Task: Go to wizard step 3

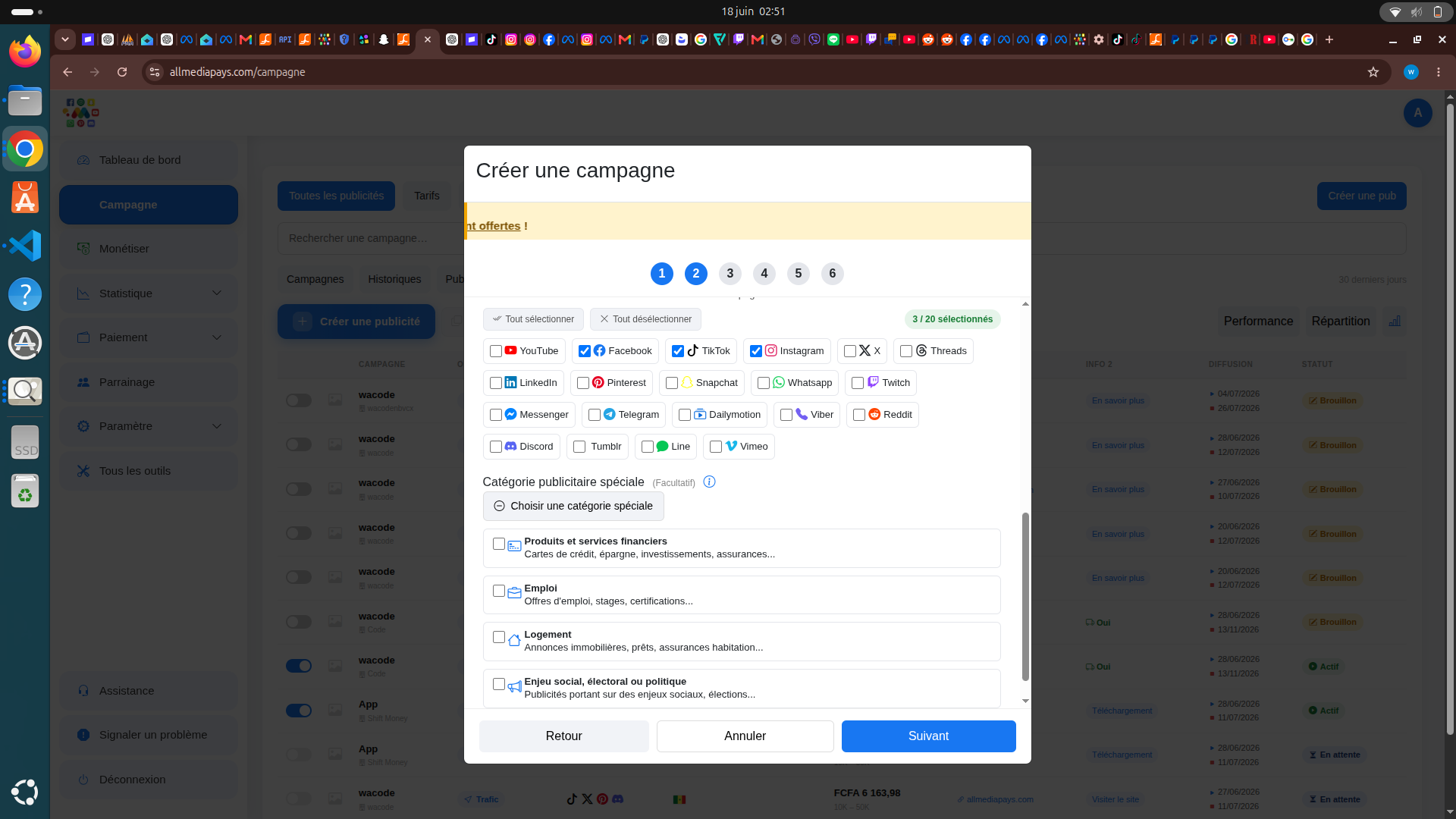Action: click(x=730, y=274)
